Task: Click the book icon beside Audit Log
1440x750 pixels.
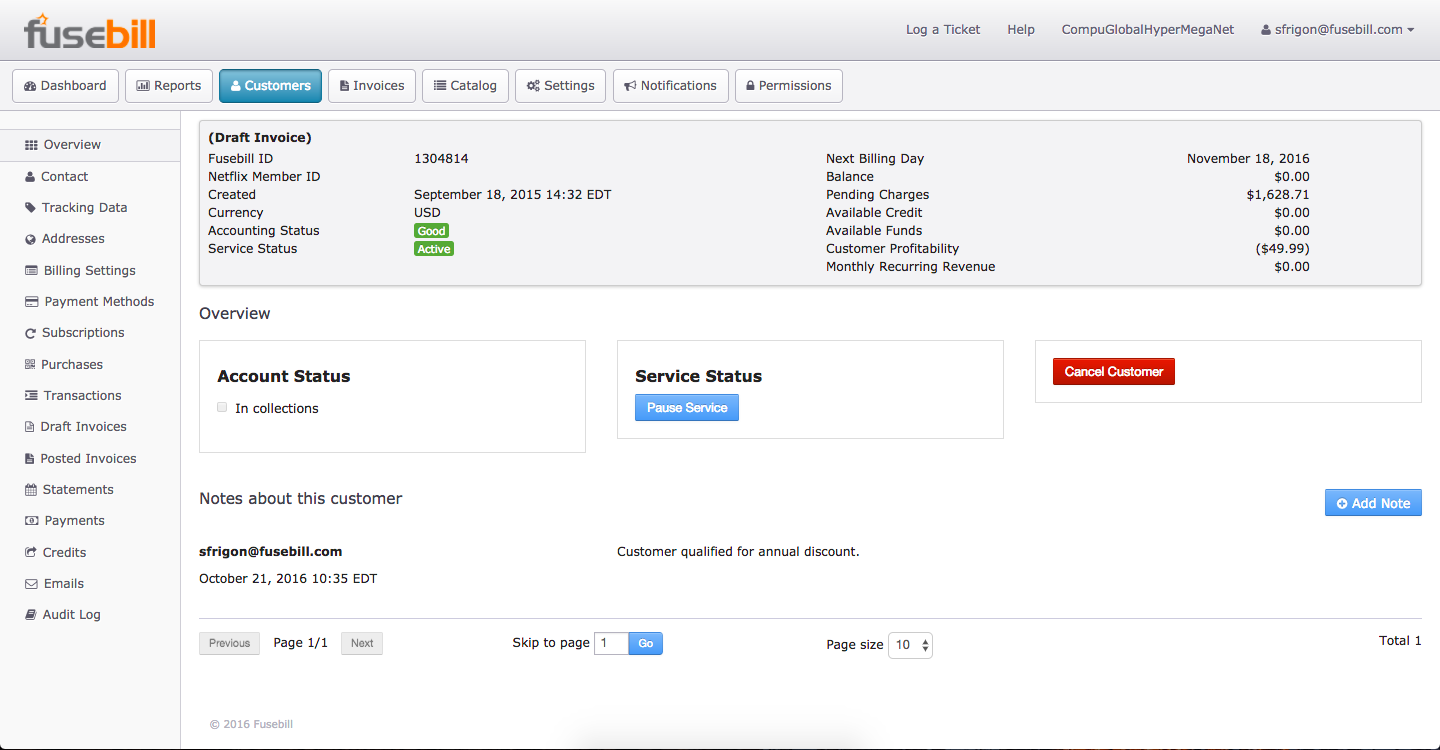Action: (x=31, y=615)
